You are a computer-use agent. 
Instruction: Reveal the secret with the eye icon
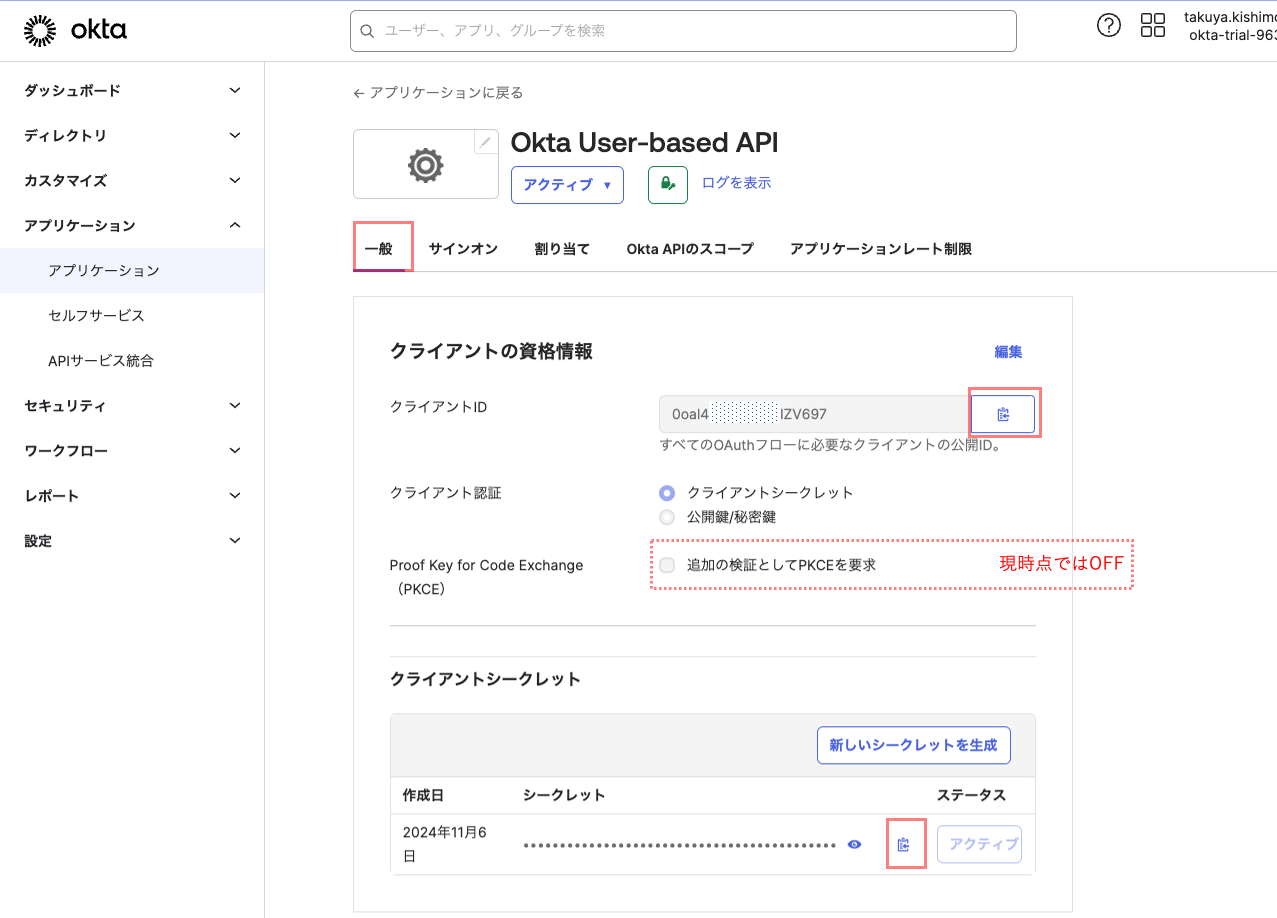(854, 845)
